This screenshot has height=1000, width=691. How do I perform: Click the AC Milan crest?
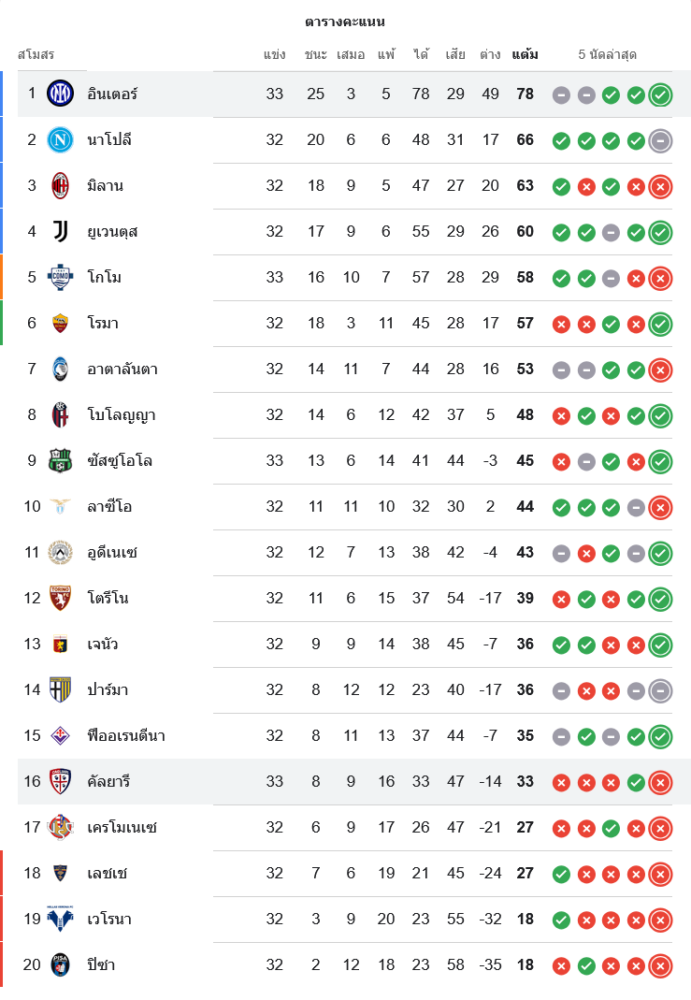click(60, 186)
